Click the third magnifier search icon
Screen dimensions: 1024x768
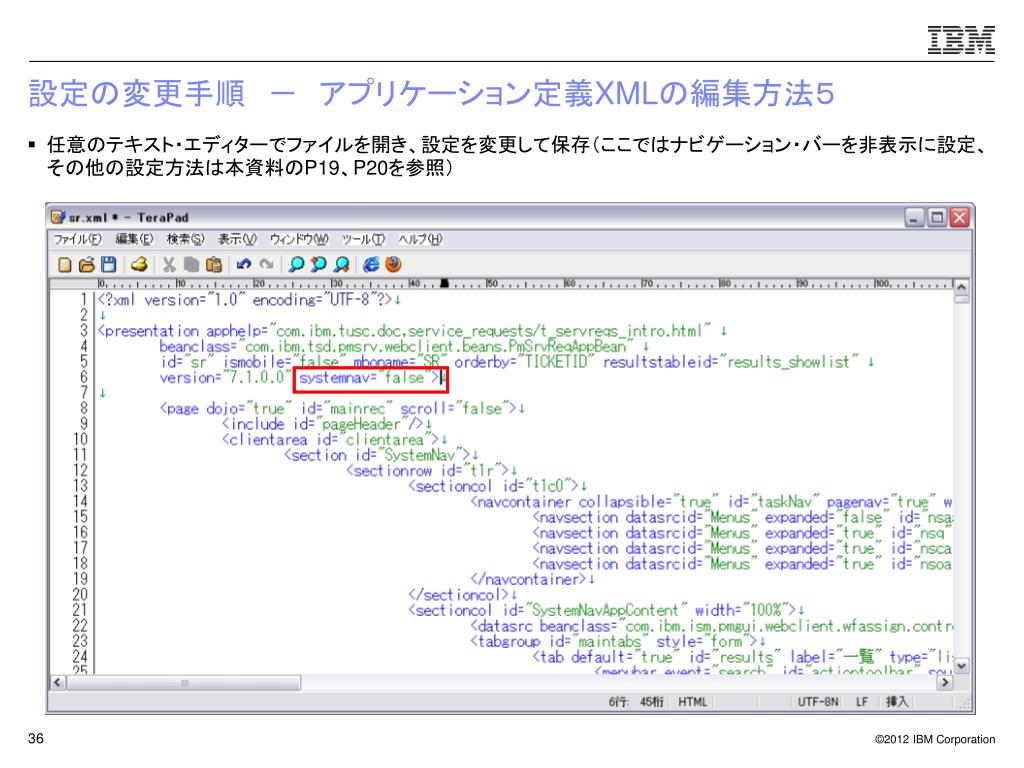341,264
